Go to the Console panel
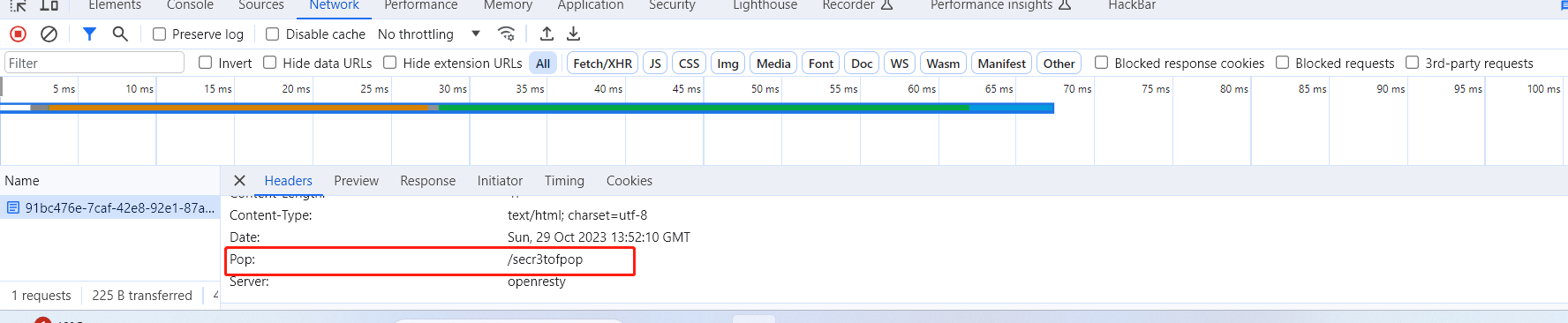Viewport: 1568px width, 323px height. [190, 5]
